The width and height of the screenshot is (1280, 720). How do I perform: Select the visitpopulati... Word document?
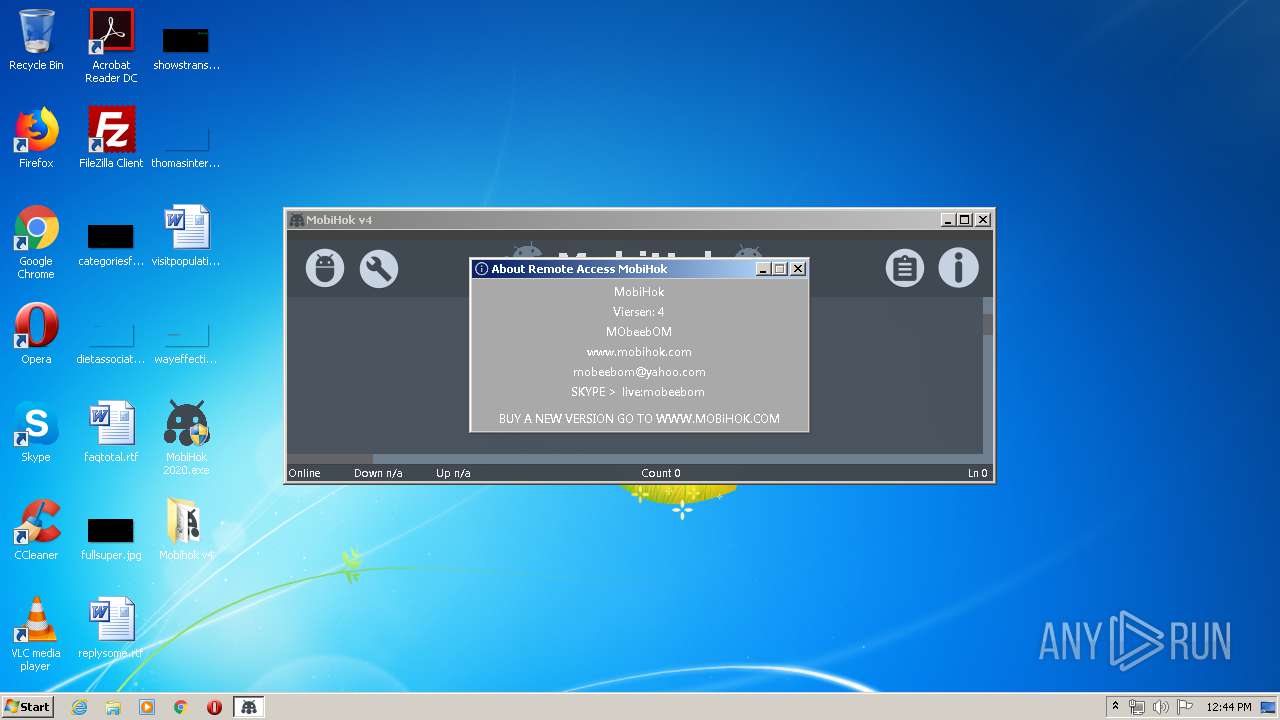186,236
